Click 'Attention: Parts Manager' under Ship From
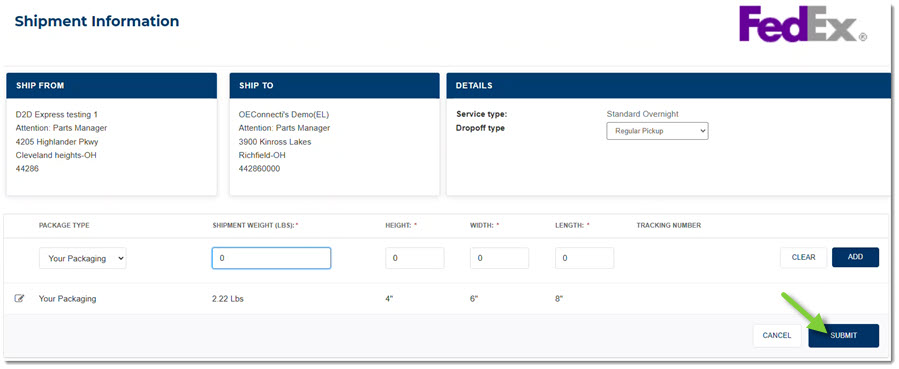899x369 pixels. [x=61, y=128]
